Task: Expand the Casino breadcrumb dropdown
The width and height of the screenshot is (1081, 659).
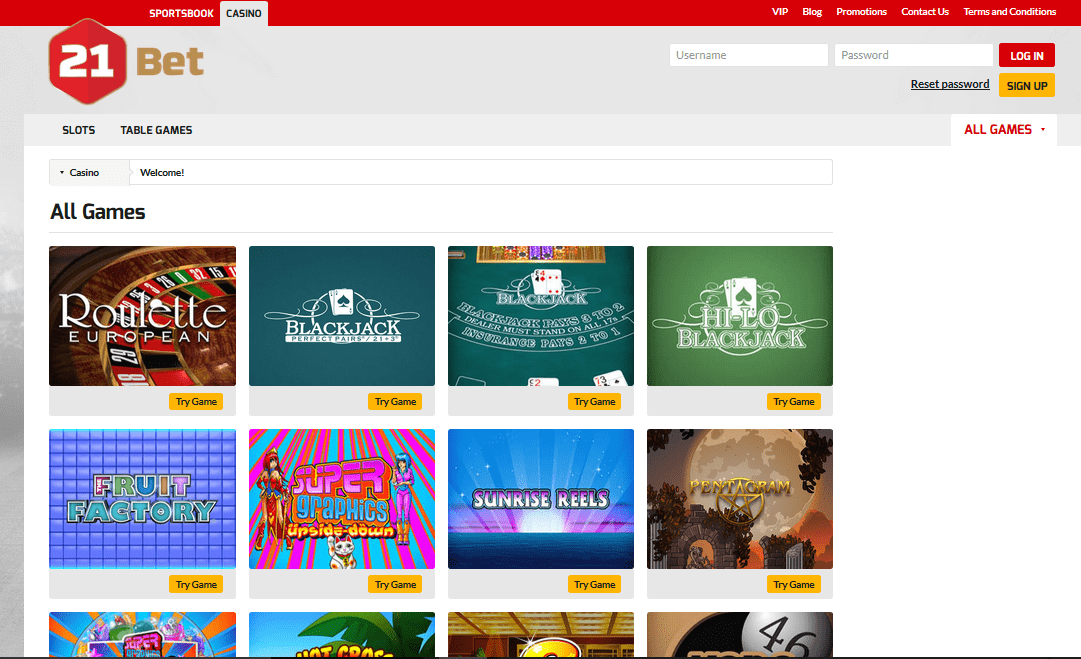Action: 89,172
